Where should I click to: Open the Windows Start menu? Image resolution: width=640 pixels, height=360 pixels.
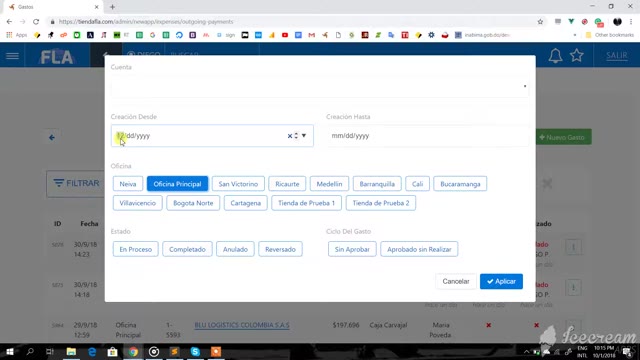click(10, 351)
